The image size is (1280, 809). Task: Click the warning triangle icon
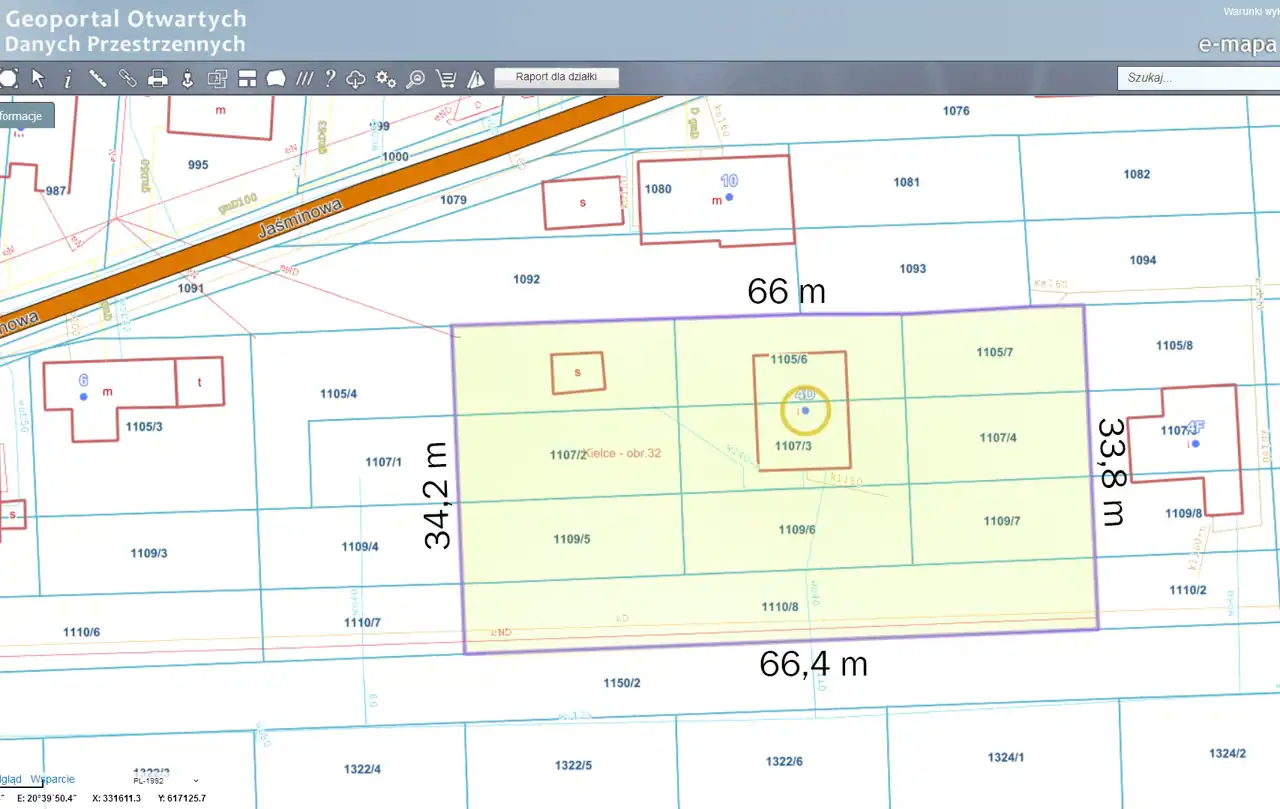pos(476,79)
